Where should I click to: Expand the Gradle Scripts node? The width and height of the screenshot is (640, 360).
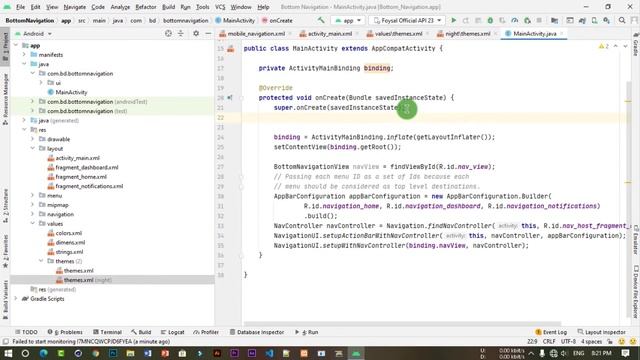tap(16, 299)
